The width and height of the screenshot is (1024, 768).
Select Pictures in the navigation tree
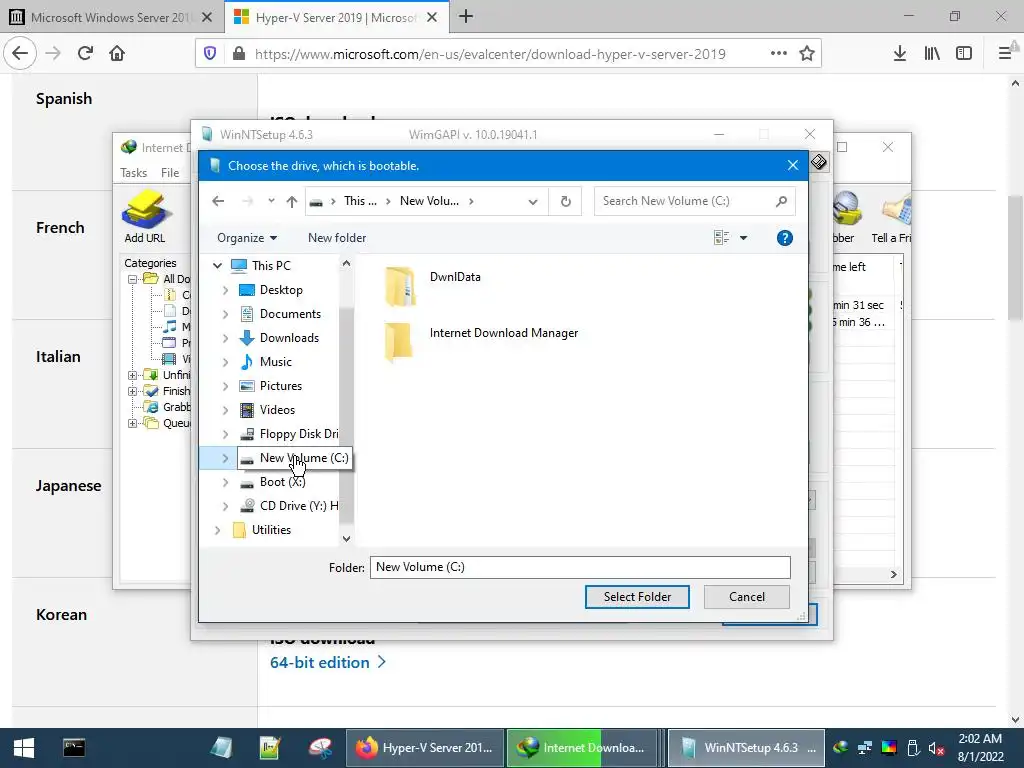280,386
